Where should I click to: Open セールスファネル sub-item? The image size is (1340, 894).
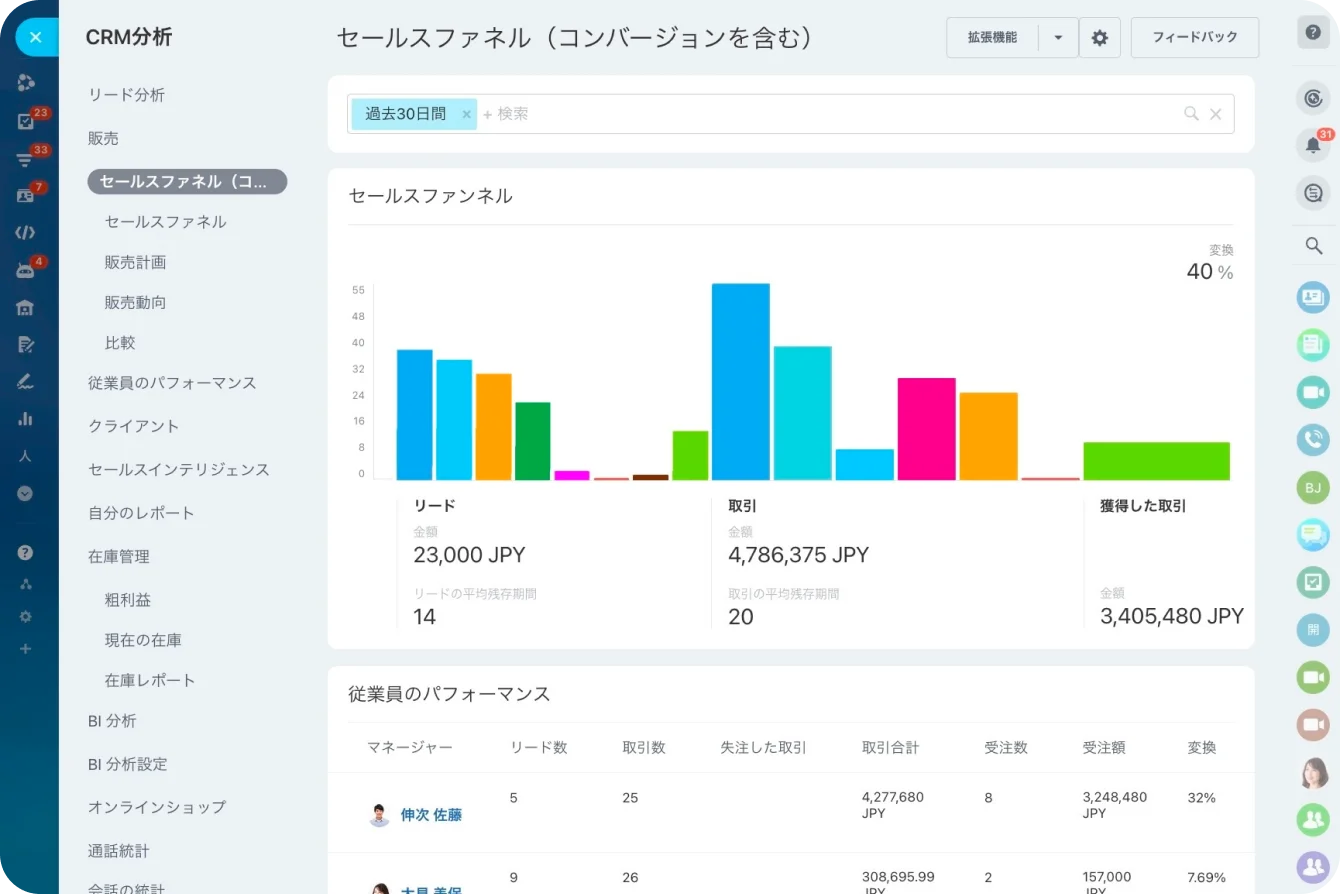(x=165, y=222)
